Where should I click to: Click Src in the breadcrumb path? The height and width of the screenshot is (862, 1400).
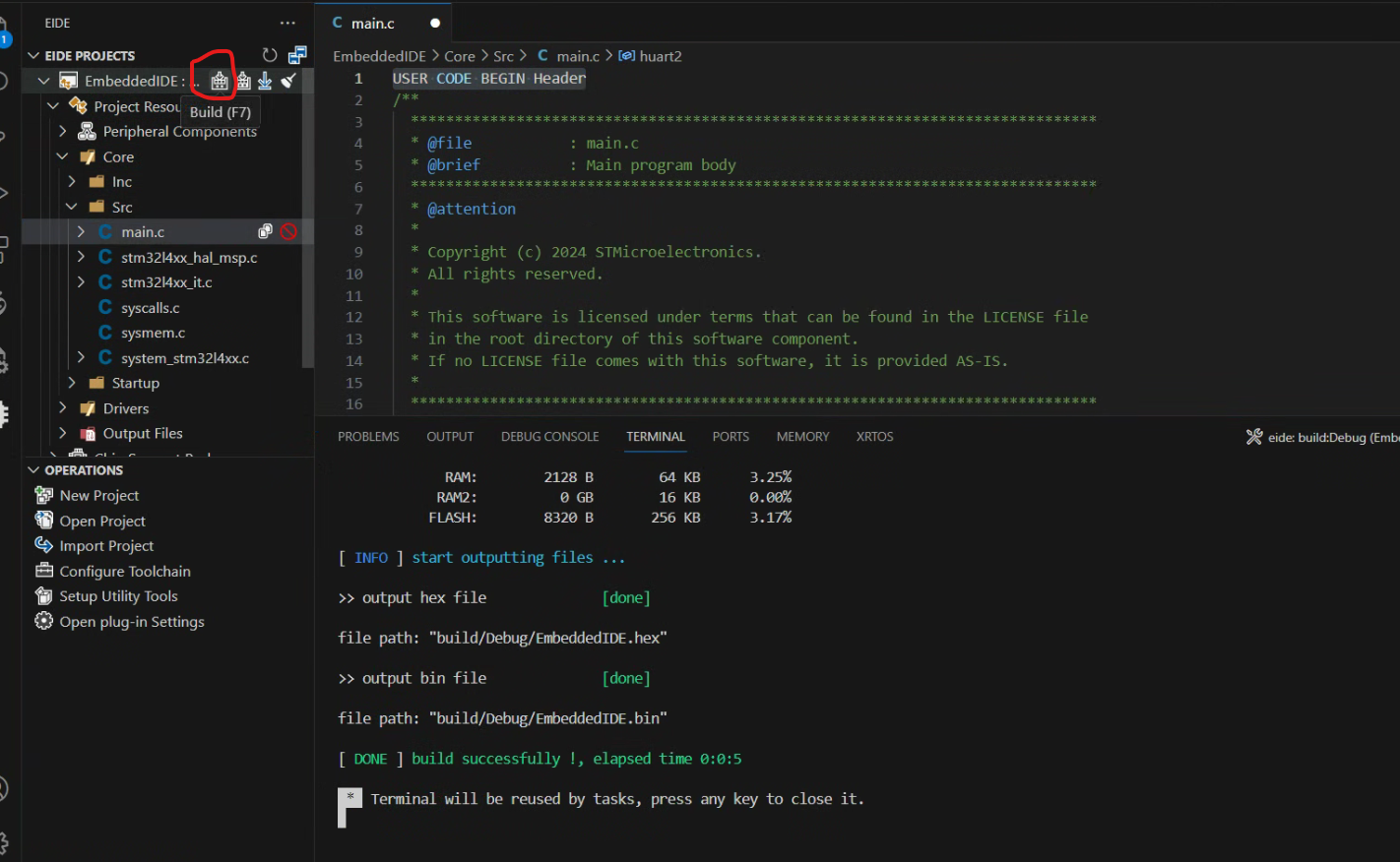click(503, 56)
